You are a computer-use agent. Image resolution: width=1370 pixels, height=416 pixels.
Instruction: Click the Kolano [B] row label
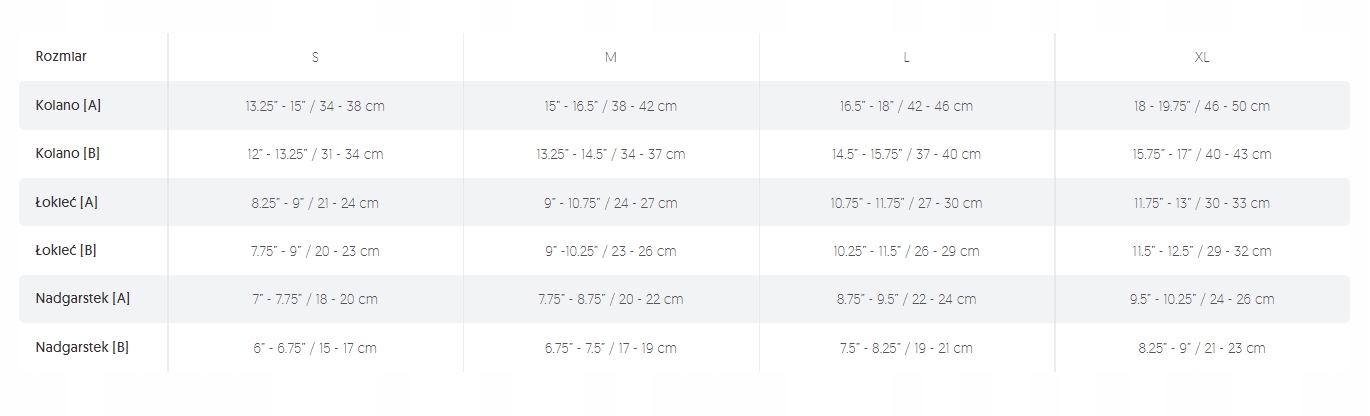(x=68, y=154)
